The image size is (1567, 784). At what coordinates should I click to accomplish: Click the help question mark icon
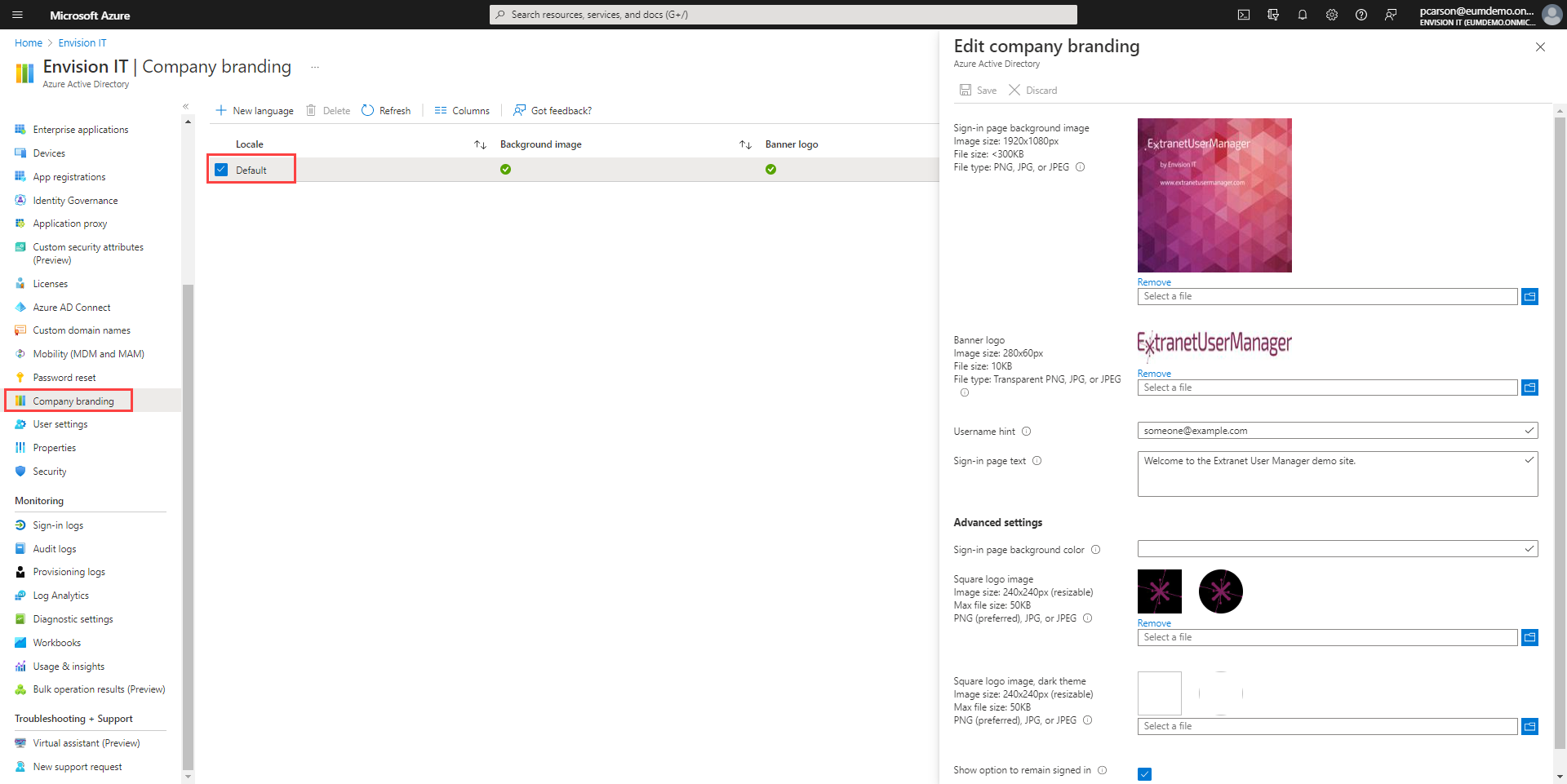(1361, 15)
